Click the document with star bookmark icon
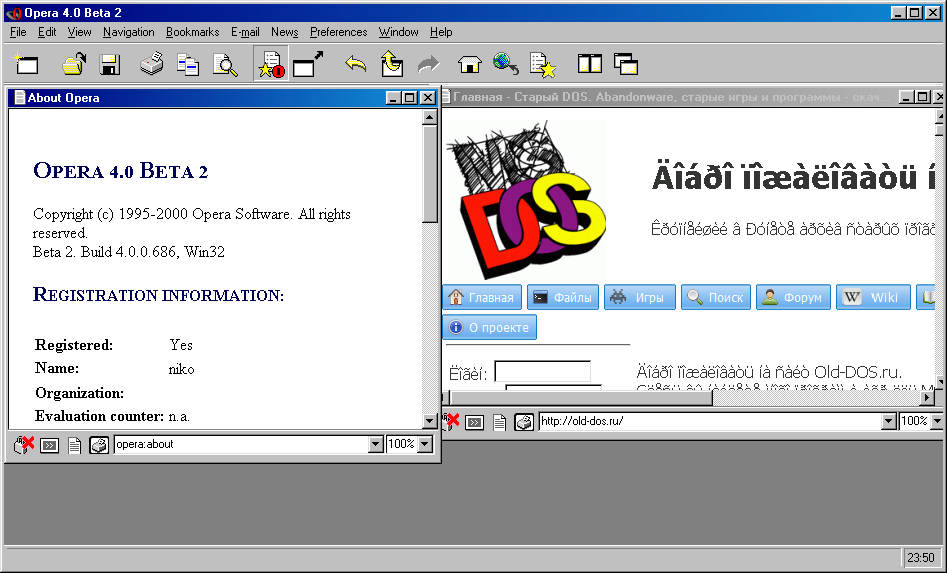Image resolution: width=947 pixels, height=573 pixels. 542,64
